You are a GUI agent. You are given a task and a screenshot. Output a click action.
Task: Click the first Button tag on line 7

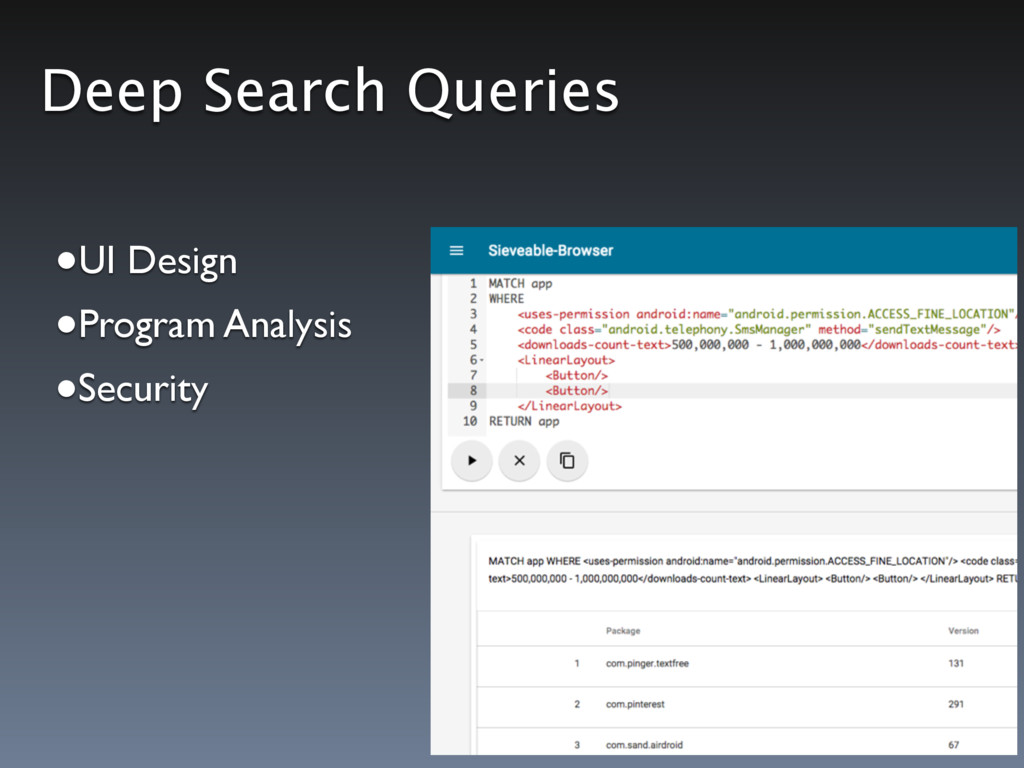pyautogui.click(x=577, y=376)
